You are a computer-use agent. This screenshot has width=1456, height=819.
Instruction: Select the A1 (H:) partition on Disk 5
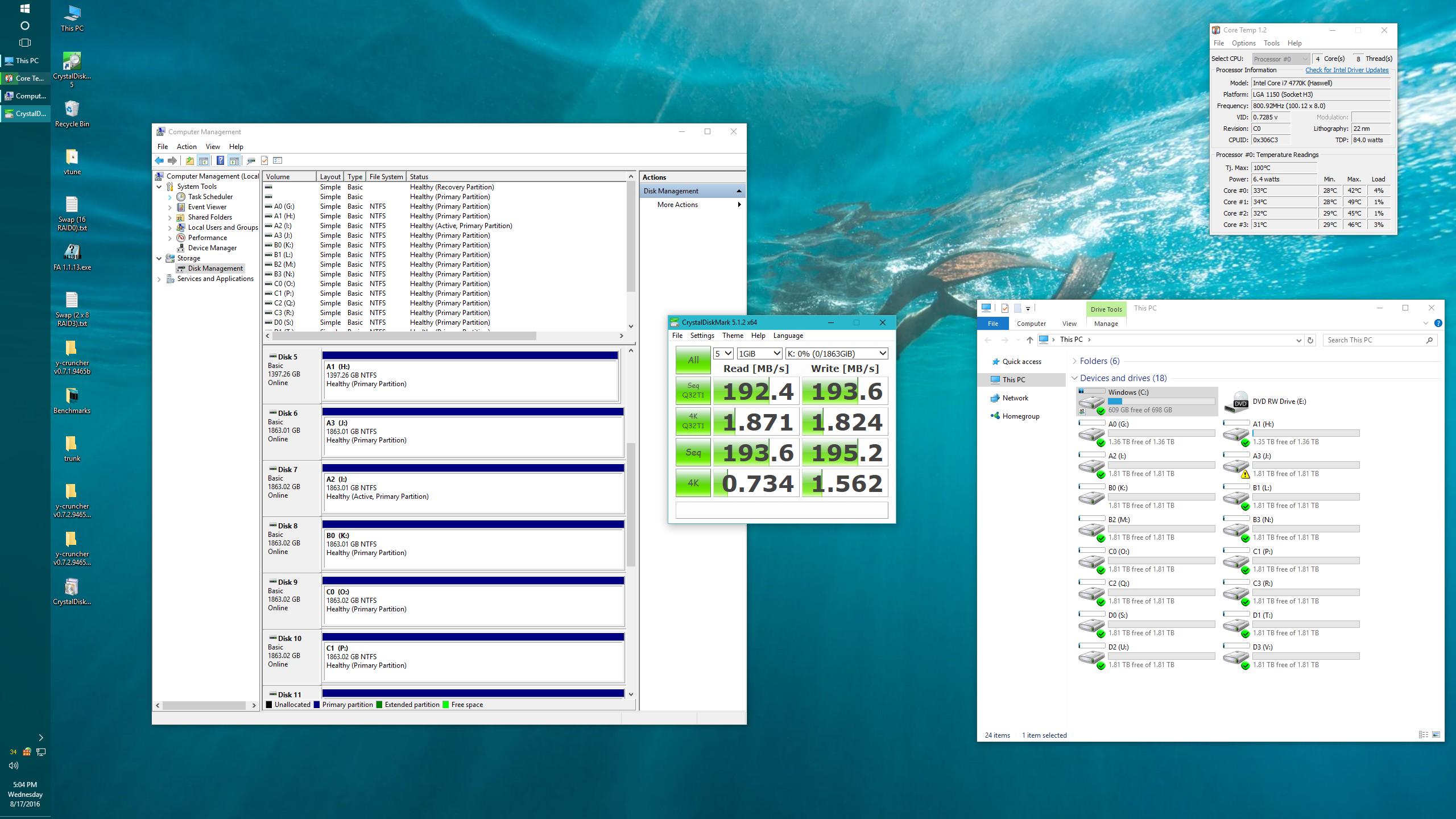tap(470, 380)
